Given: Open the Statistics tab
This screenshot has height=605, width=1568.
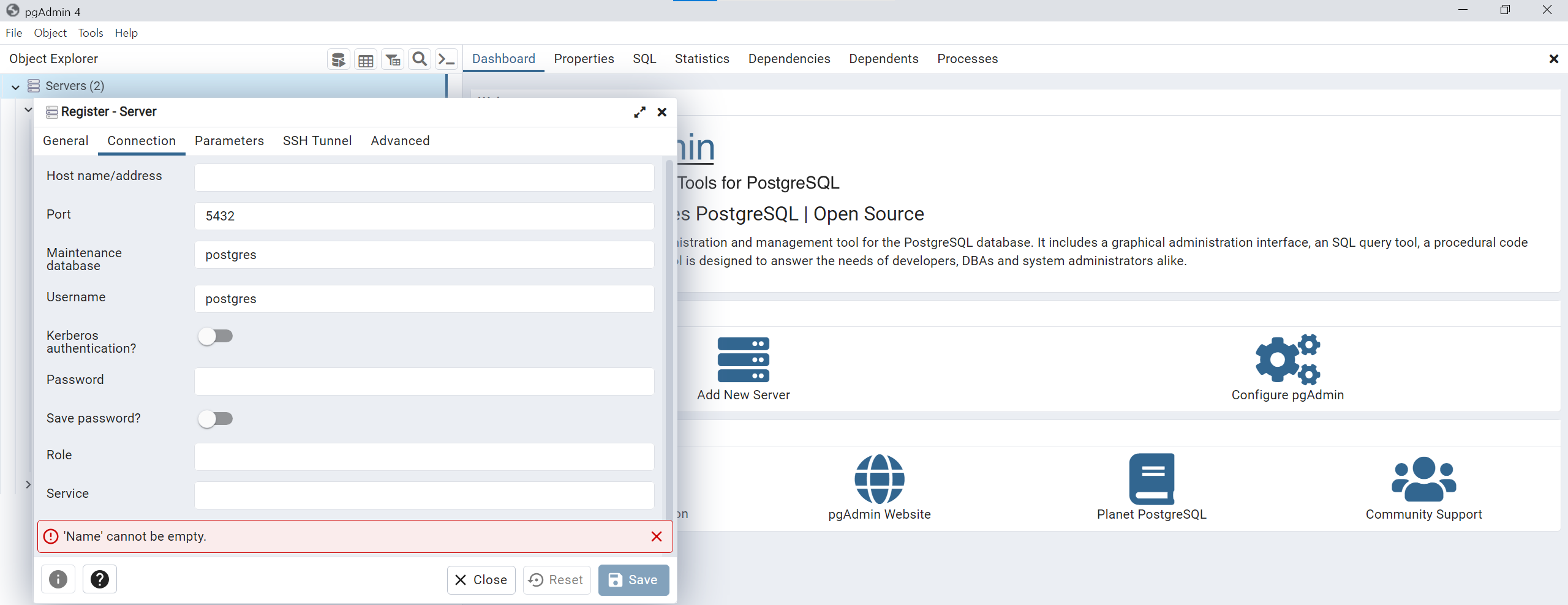Looking at the screenshot, I should point(702,59).
